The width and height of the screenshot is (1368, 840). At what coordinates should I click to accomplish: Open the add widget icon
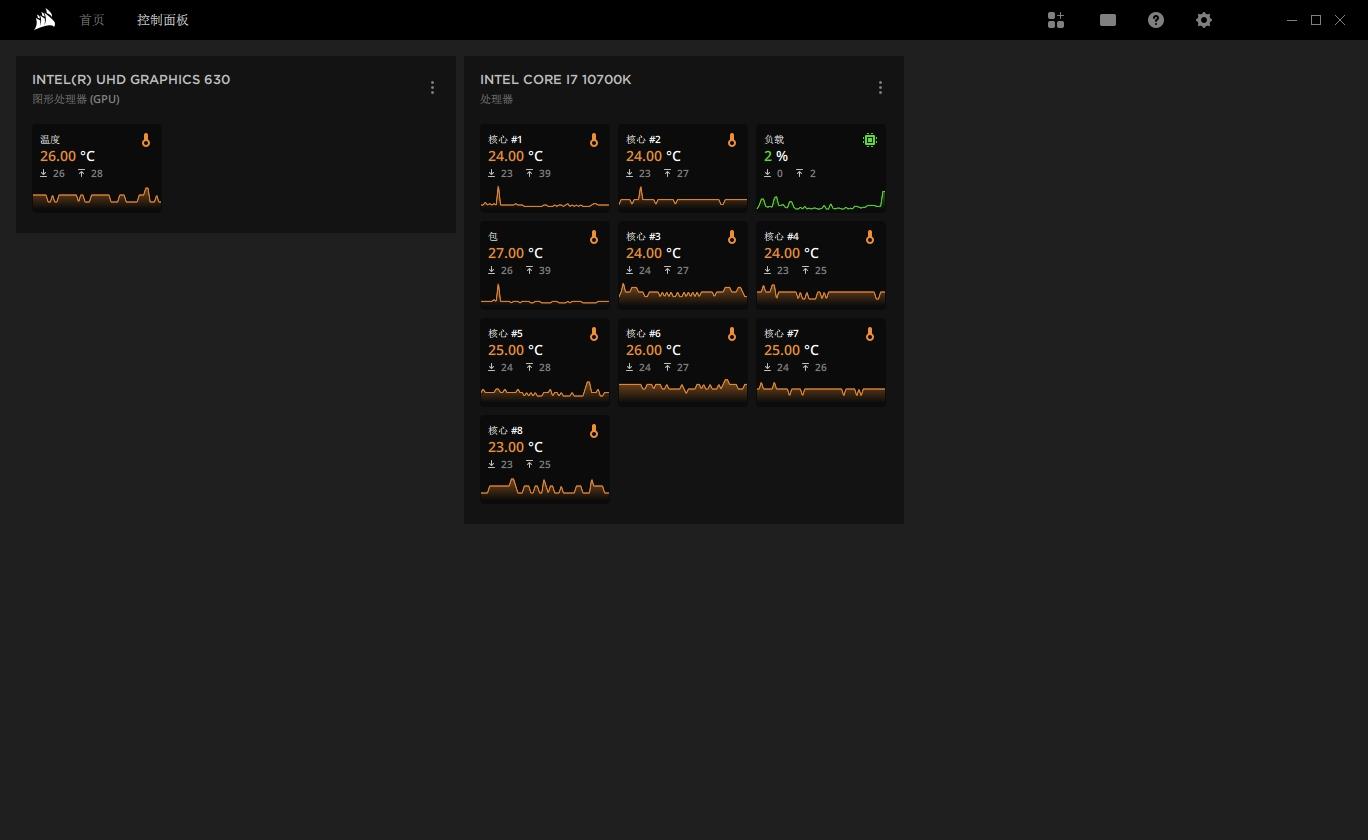click(x=1056, y=20)
